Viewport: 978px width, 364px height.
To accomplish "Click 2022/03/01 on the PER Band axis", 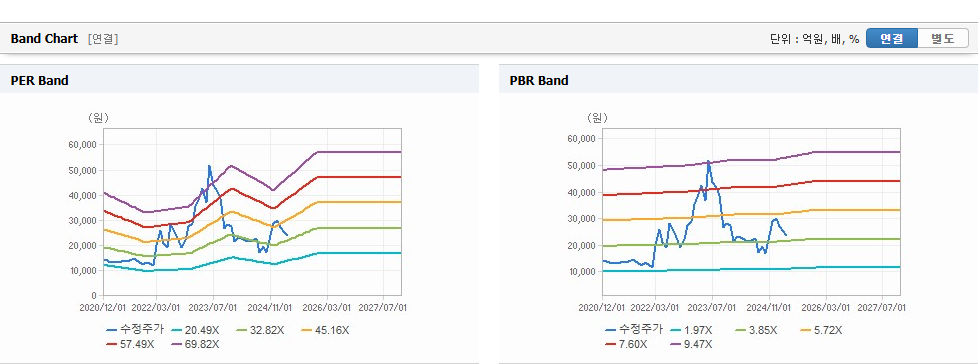I will [156, 307].
